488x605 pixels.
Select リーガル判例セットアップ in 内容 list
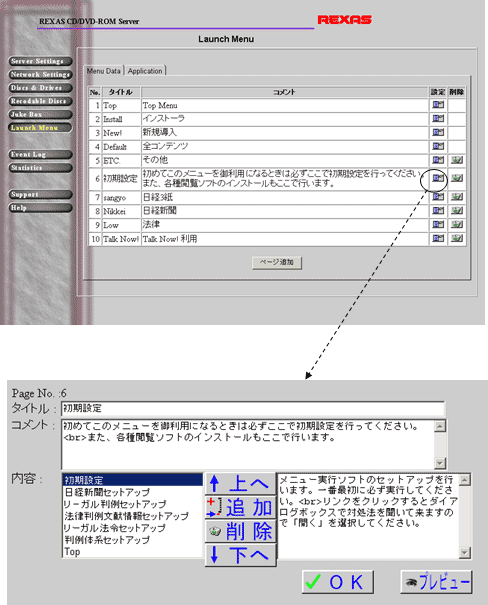(132, 504)
